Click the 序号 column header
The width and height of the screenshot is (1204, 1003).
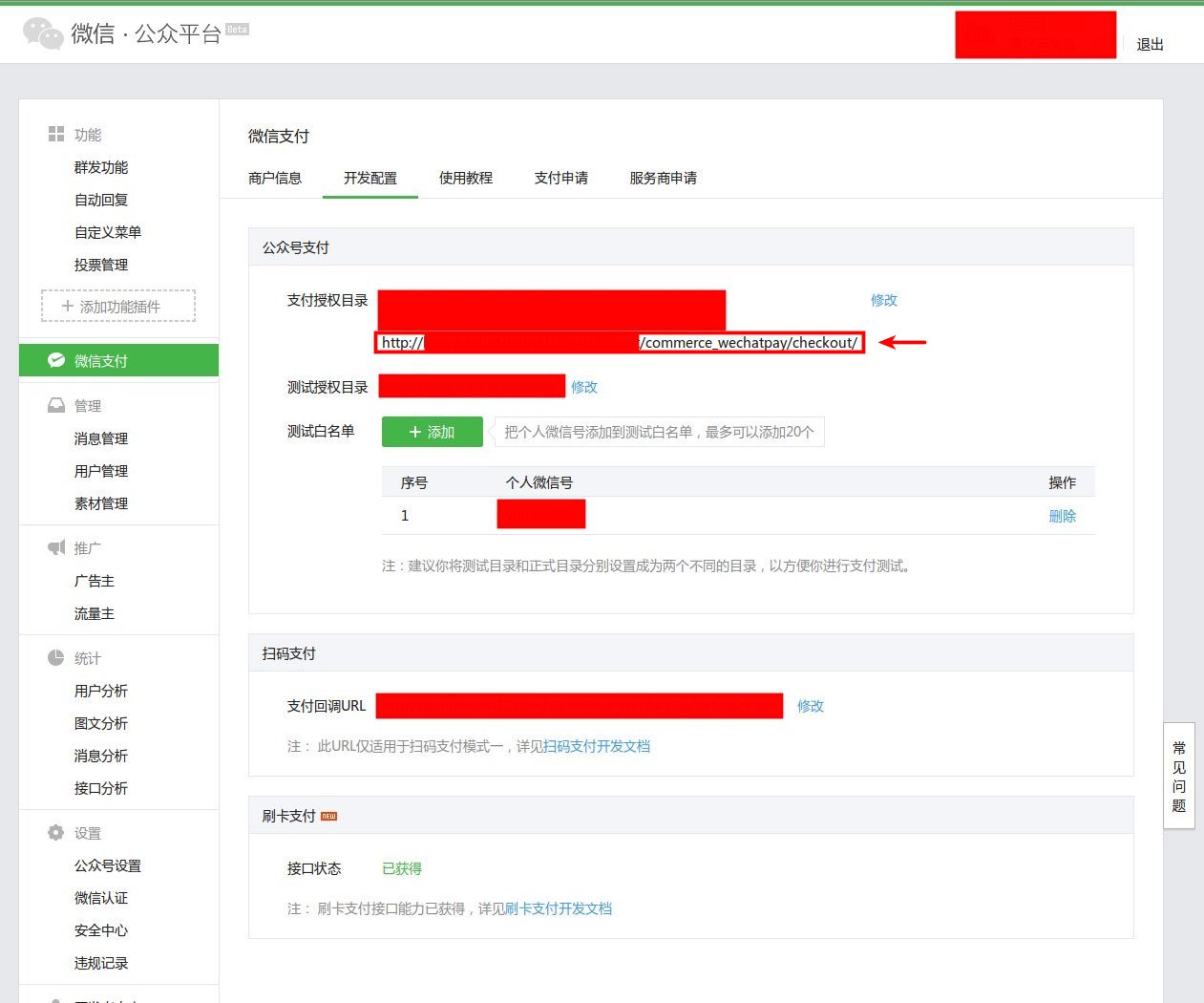(x=414, y=482)
